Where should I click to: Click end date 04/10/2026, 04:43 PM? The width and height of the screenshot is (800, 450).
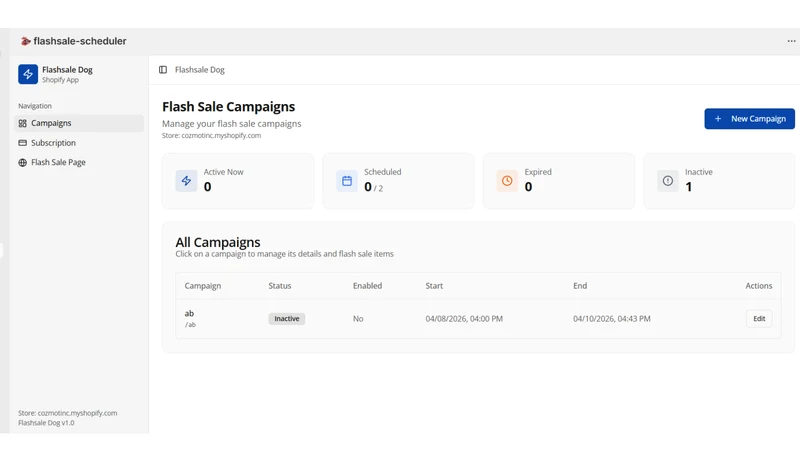click(612, 319)
